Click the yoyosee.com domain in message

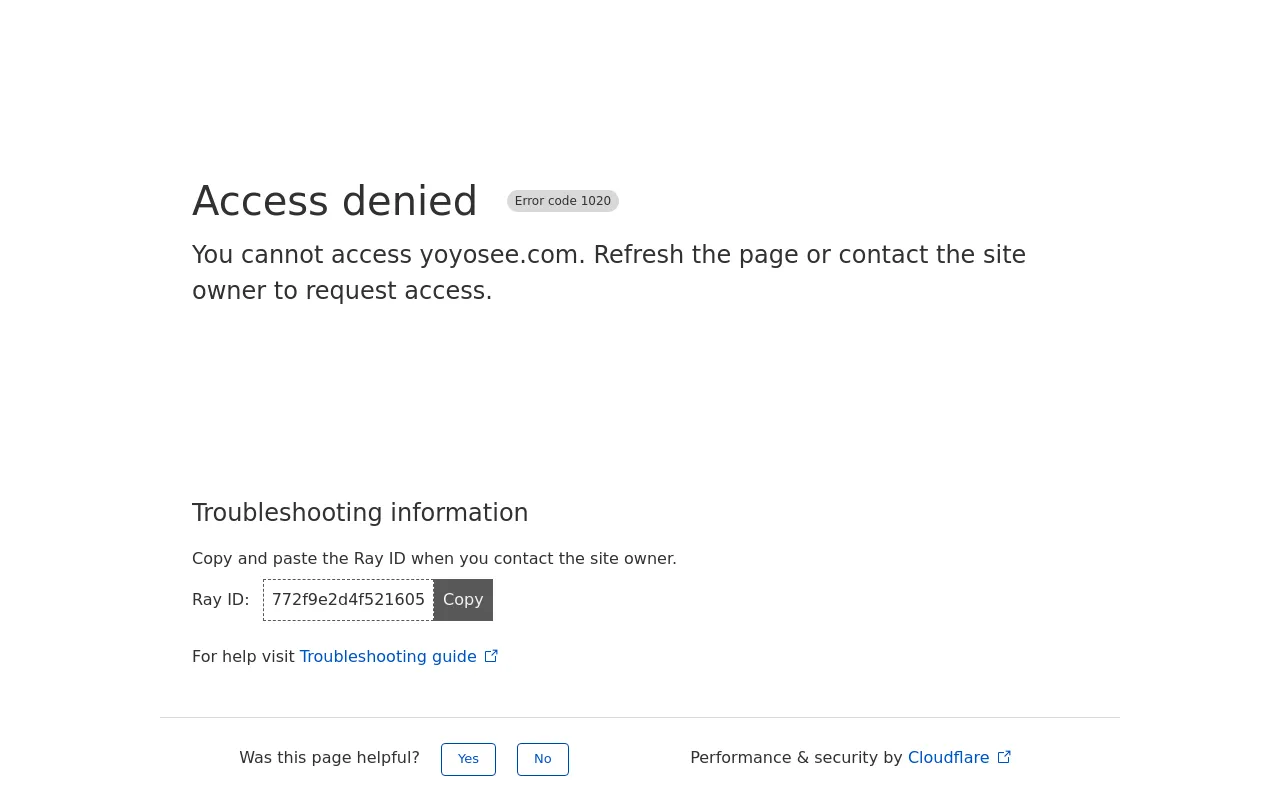pyautogui.click(x=500, y=255)
